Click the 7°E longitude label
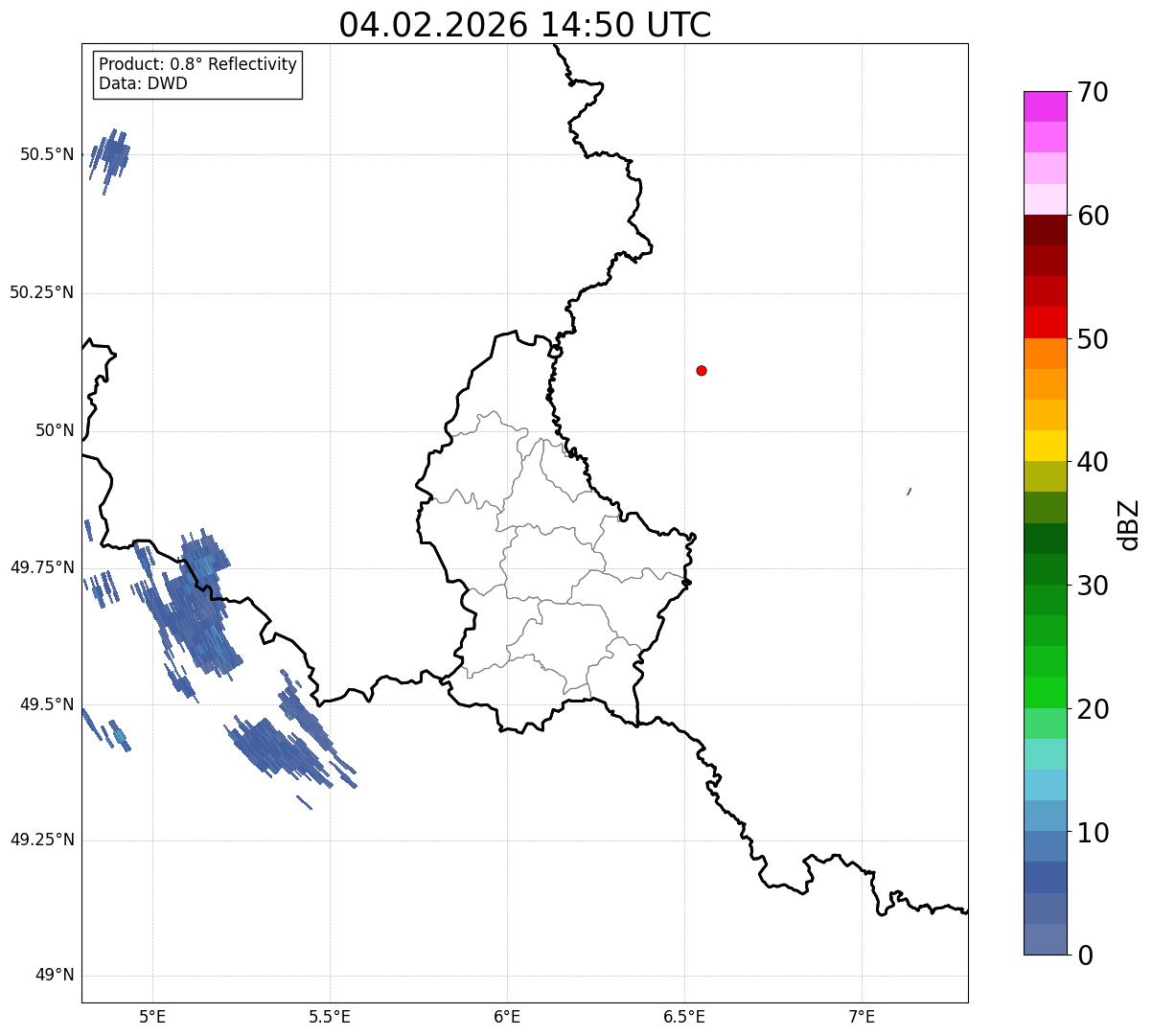The image size is (1152, 1036). click(862, 1016)
